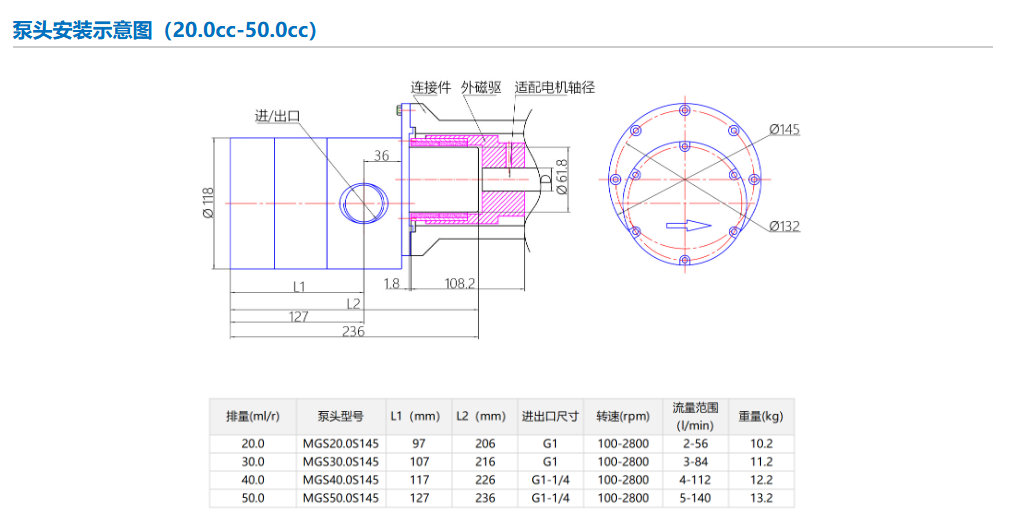Click the Ø118 diameter dimension
The width and height of the screenshot is (1010, 531).
pos(209,201)
